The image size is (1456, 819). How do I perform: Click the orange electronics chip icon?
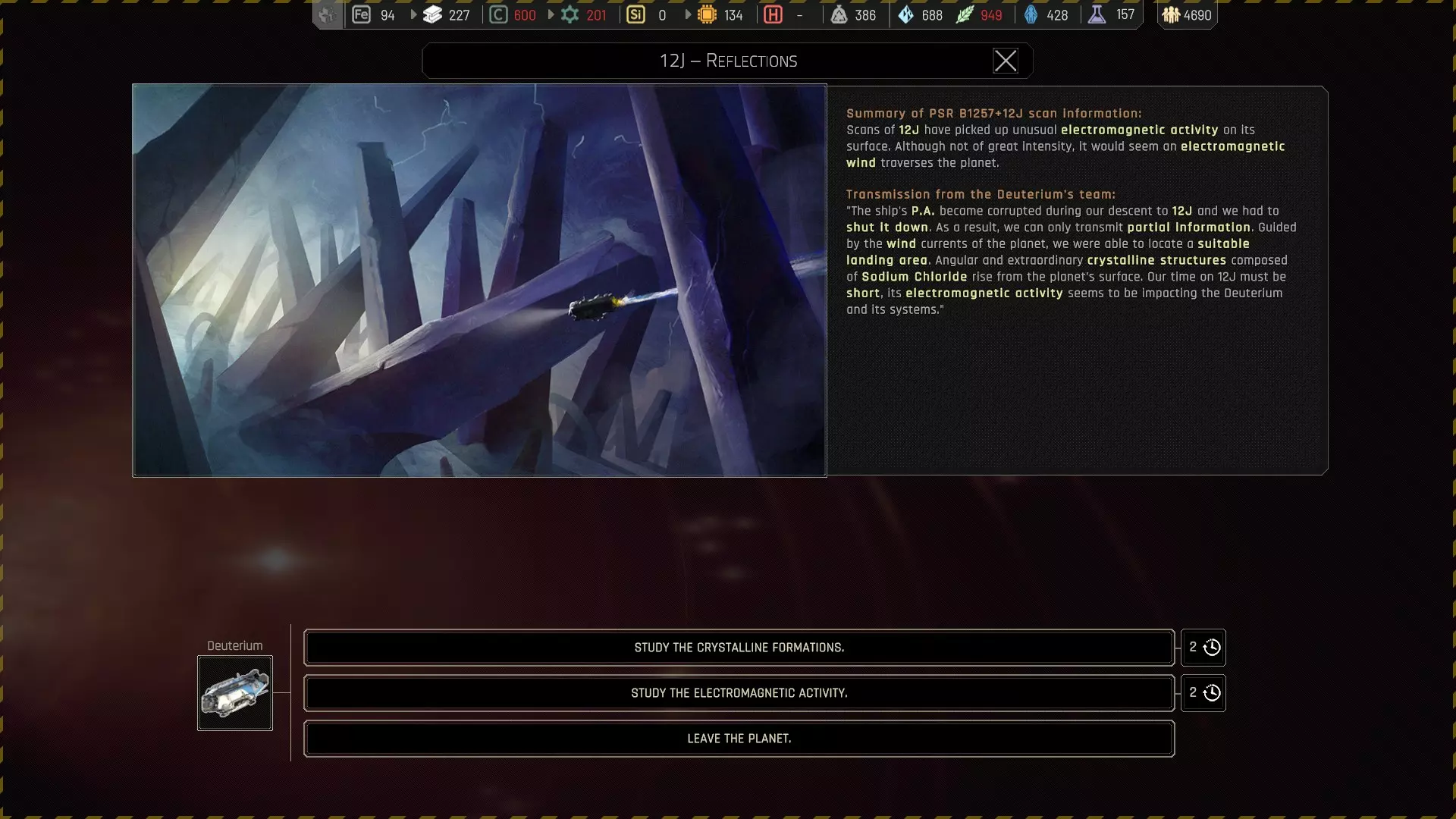click(x=707, y=14)
